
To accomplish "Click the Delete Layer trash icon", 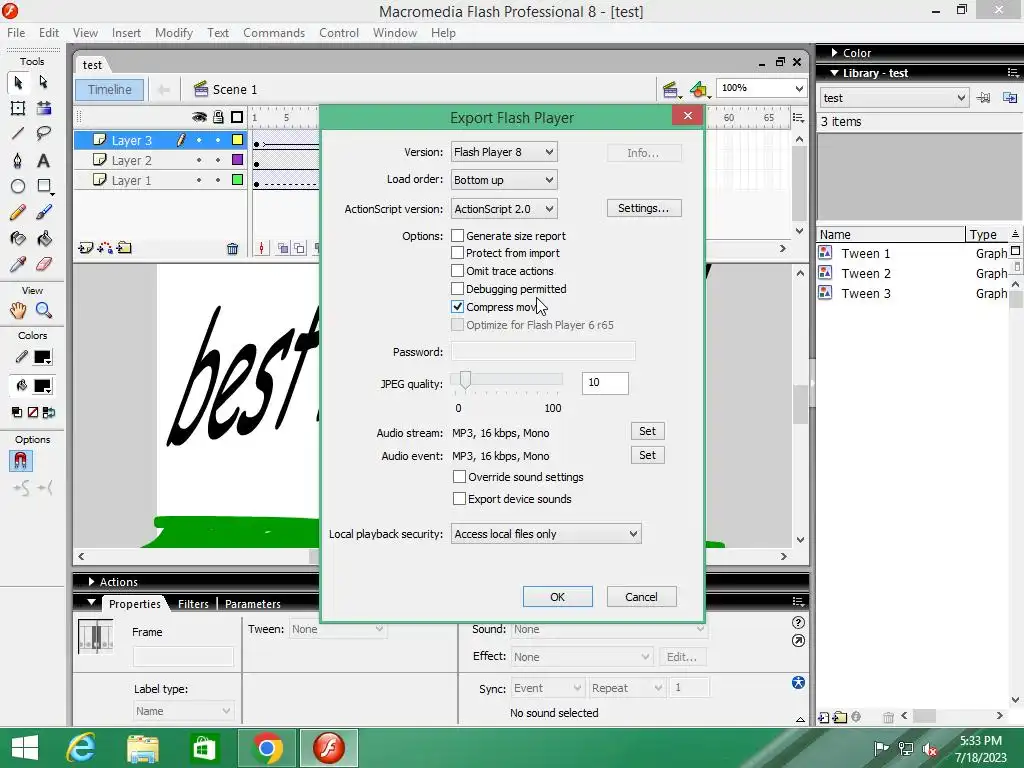I will (232, 248).
